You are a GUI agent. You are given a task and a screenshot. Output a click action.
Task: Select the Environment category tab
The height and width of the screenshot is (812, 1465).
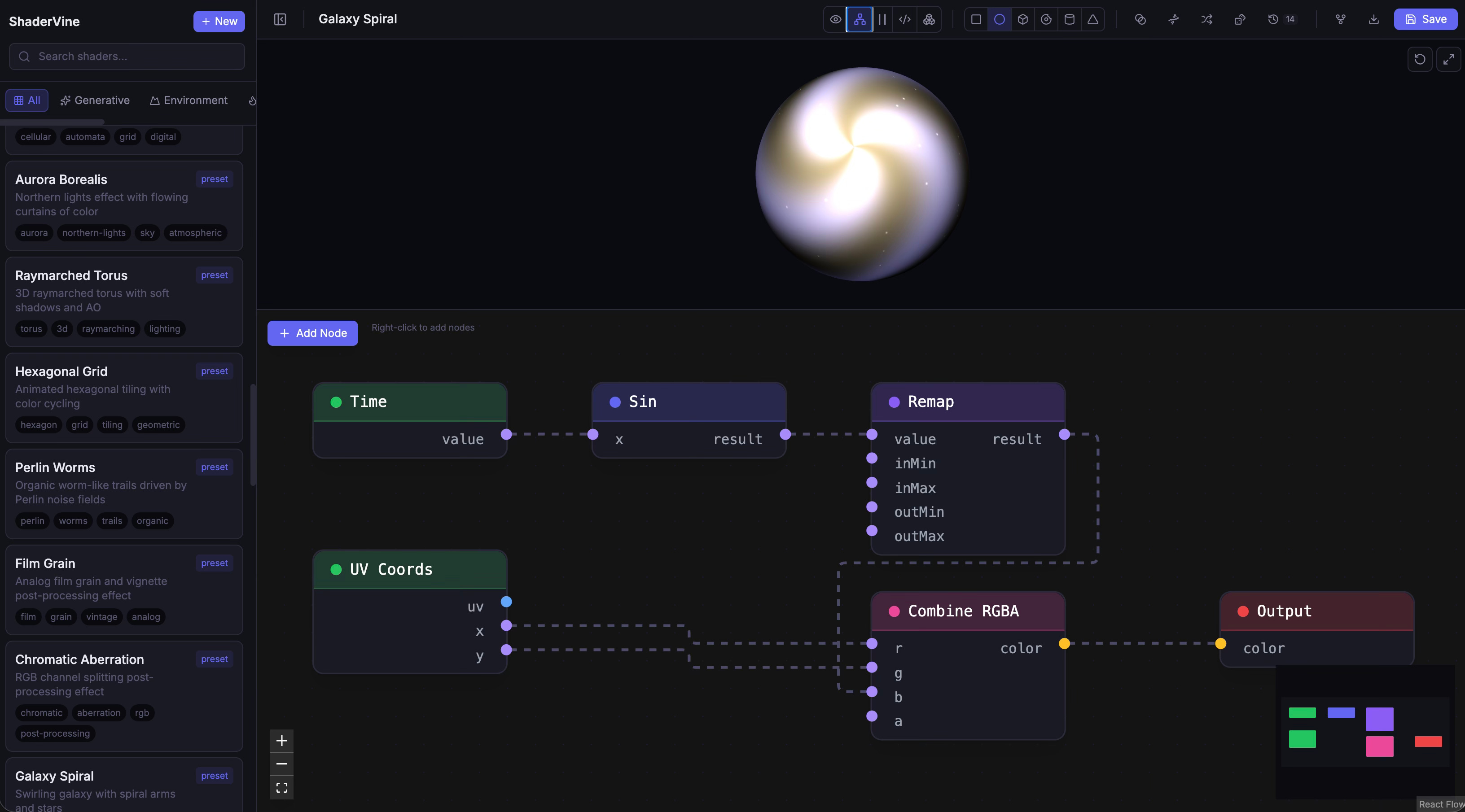pyautogui.click(x=188, y=100)
